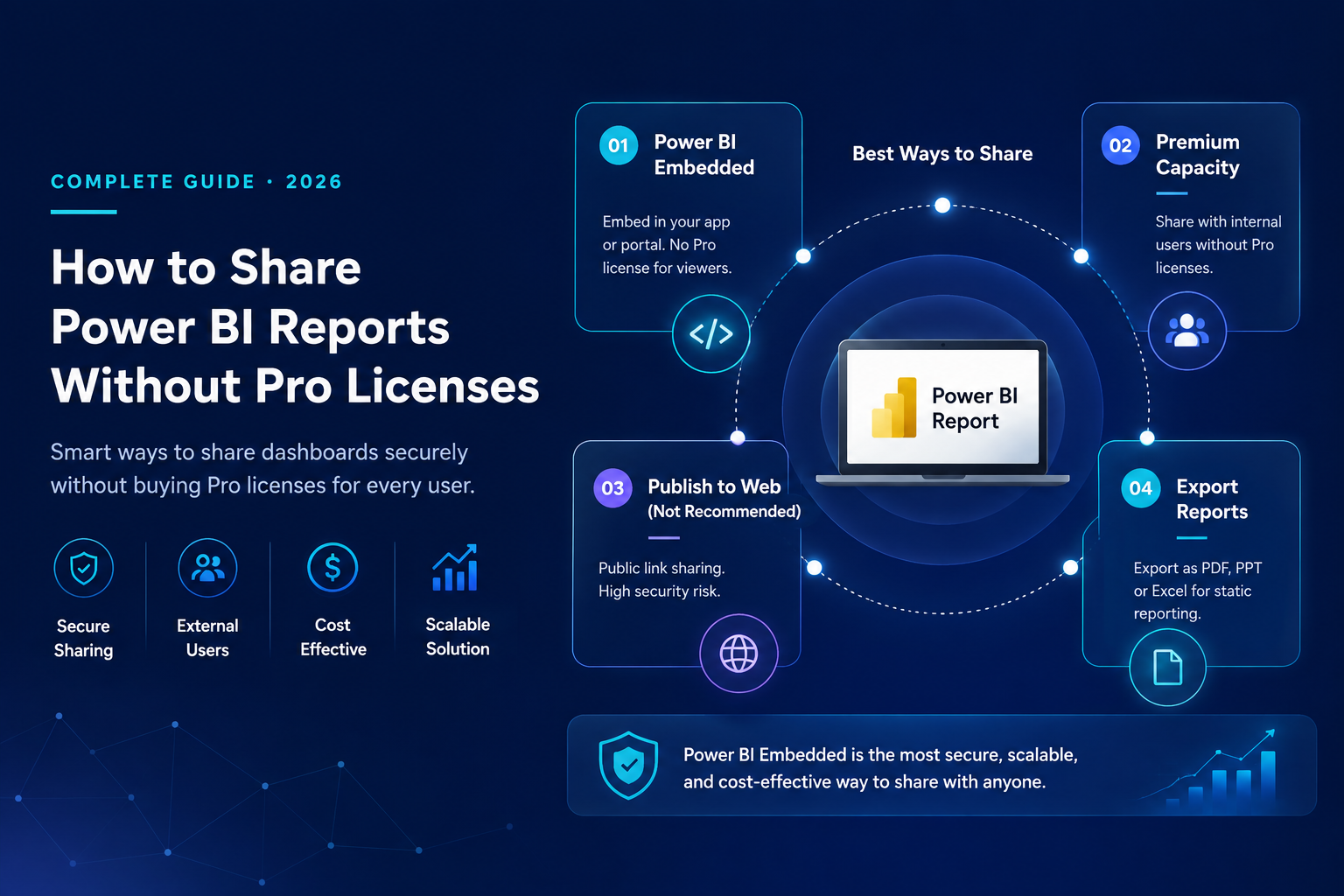Click the External Users people icon
The image size is (1344, 896).
(207, 568)
